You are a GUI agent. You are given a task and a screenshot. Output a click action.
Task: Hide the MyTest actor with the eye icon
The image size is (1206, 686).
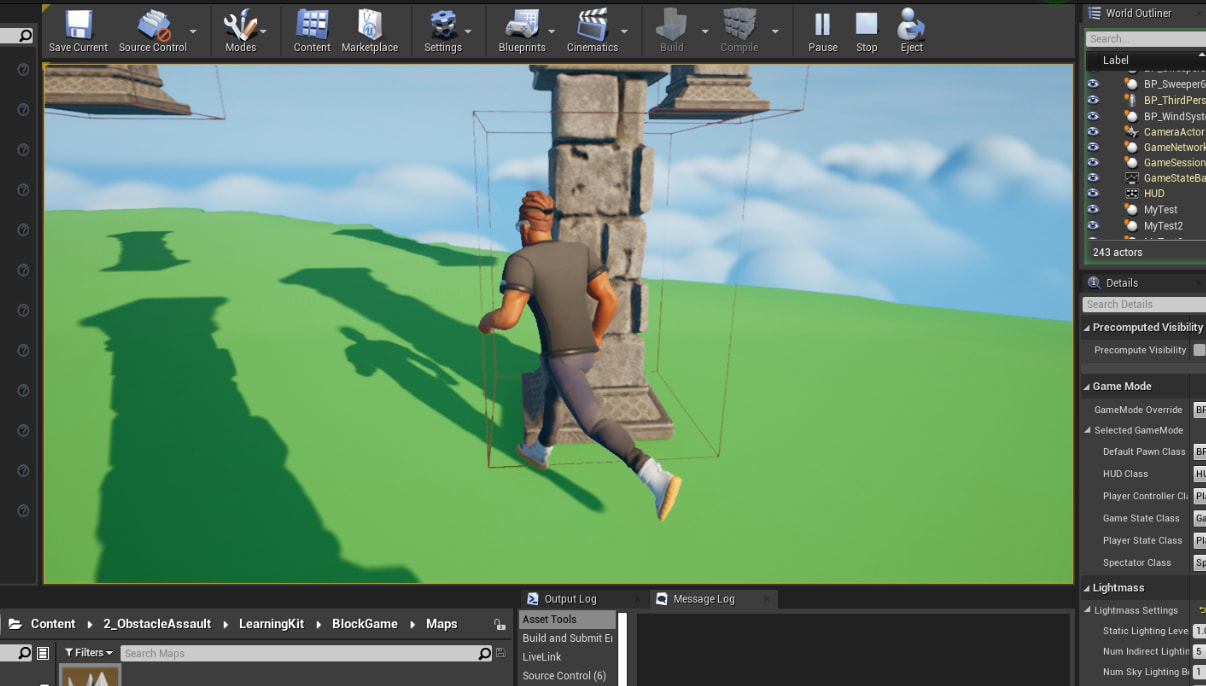tap(1093, 210)
